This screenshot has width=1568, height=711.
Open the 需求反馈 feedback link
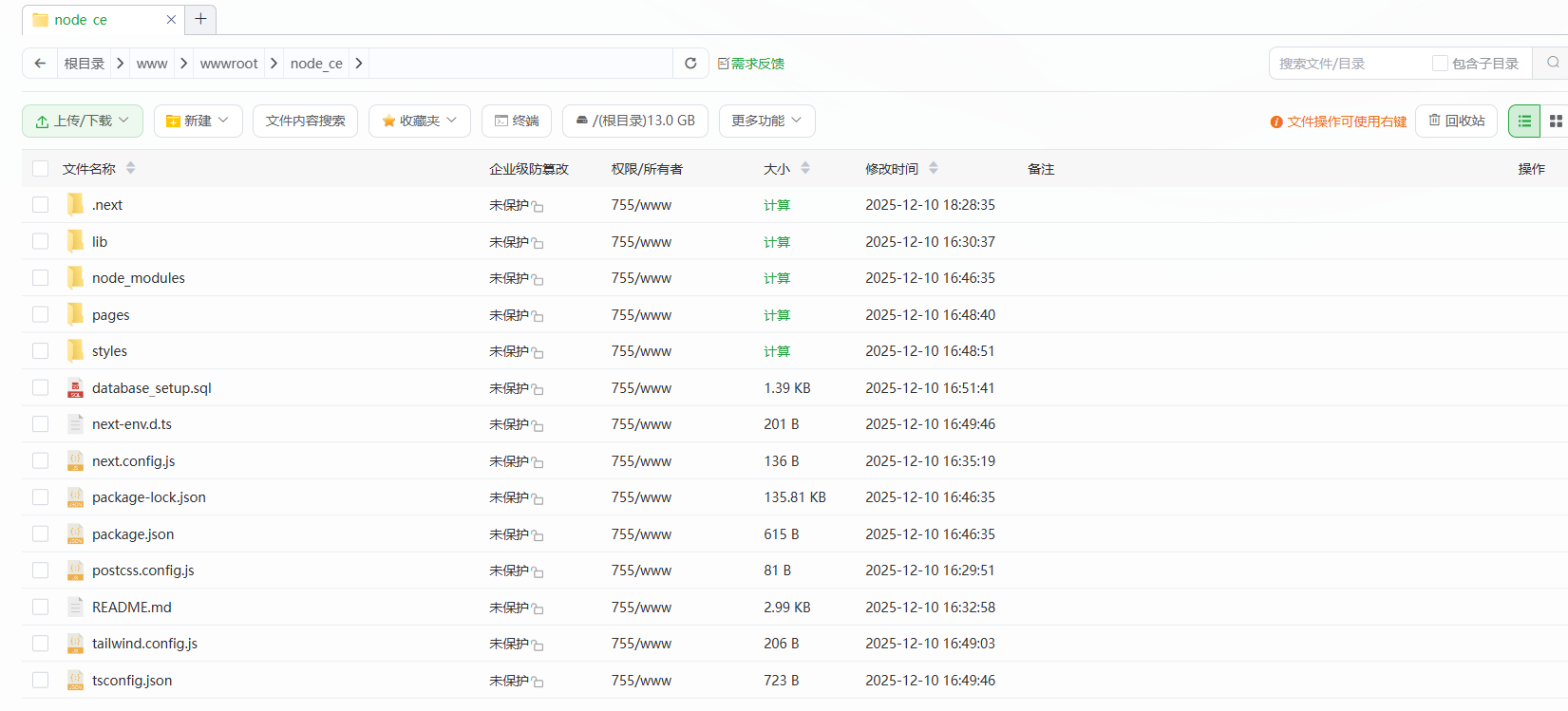click(751, 64)
